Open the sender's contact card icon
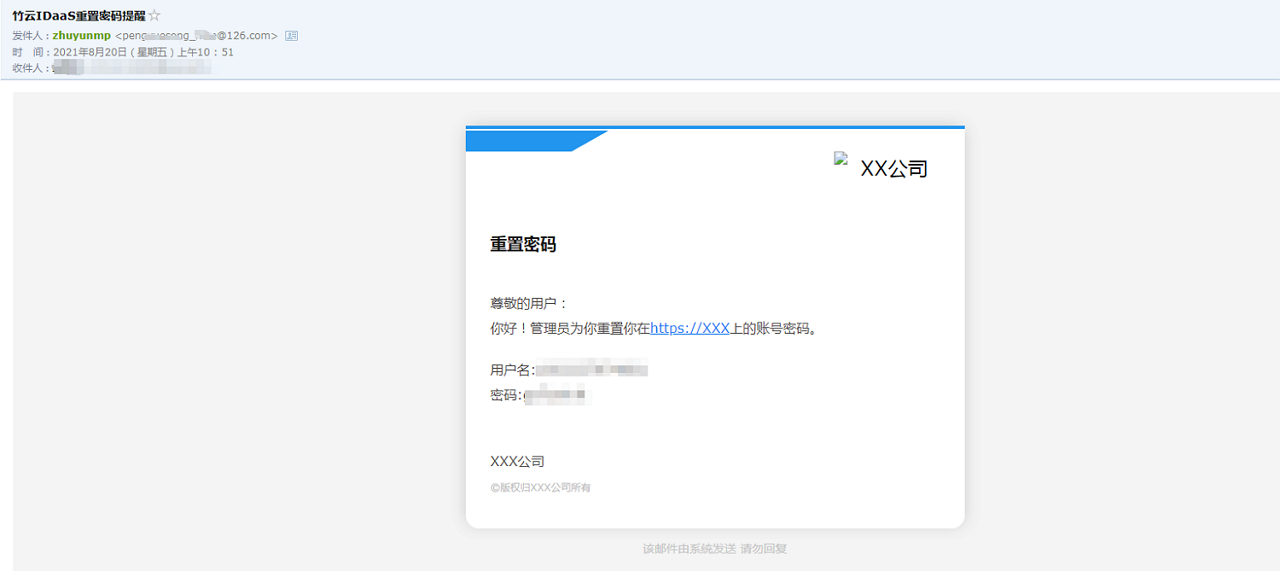The image size is (1280, 571). [291, 36]
